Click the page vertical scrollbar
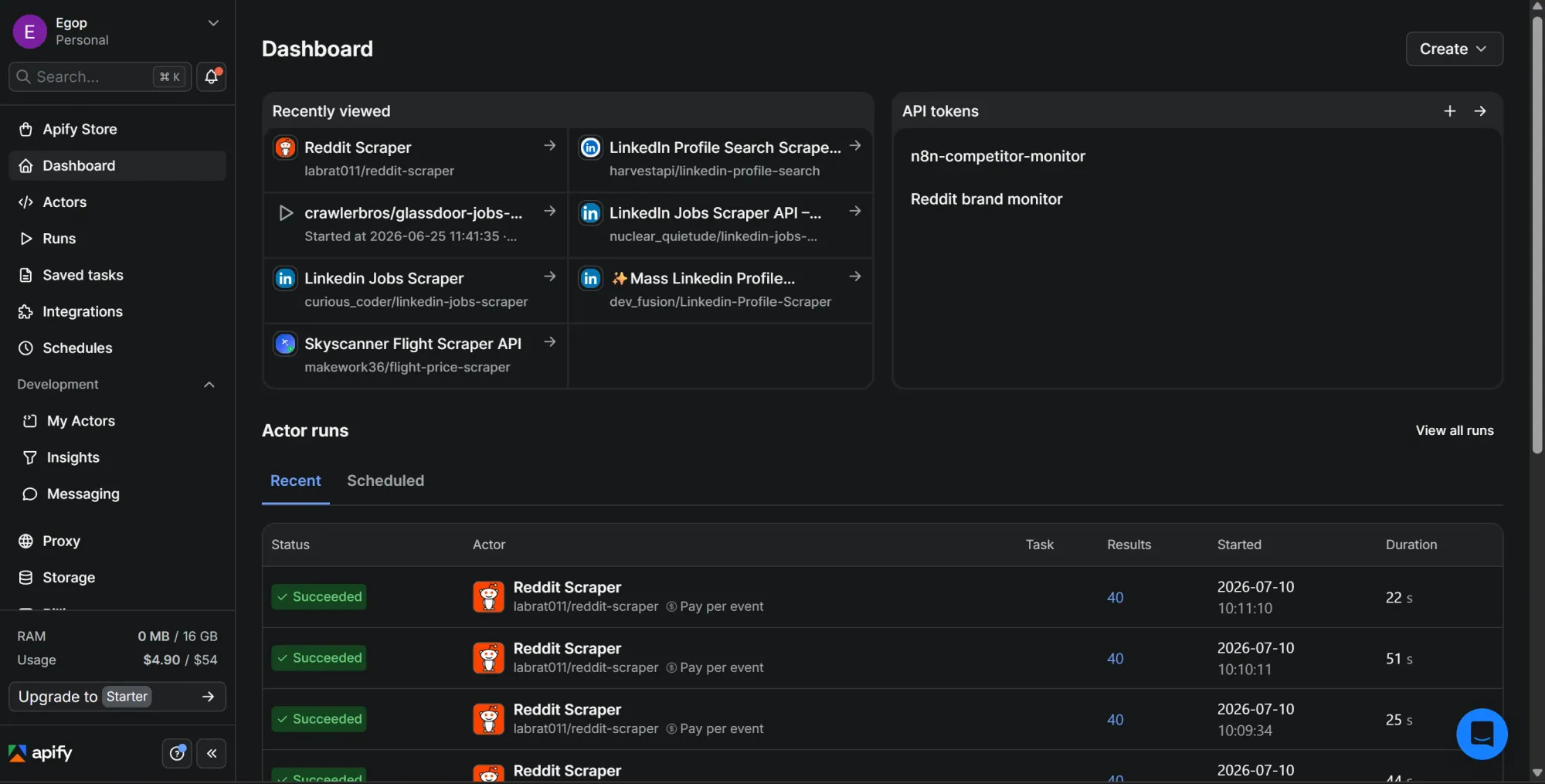The image size is (1545, 784). point(1537,234)
